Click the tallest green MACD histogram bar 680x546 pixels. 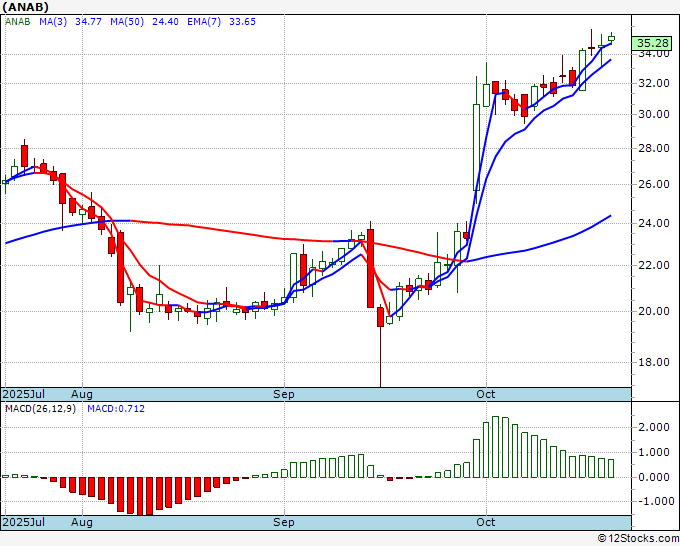click(x=496, y=447)
